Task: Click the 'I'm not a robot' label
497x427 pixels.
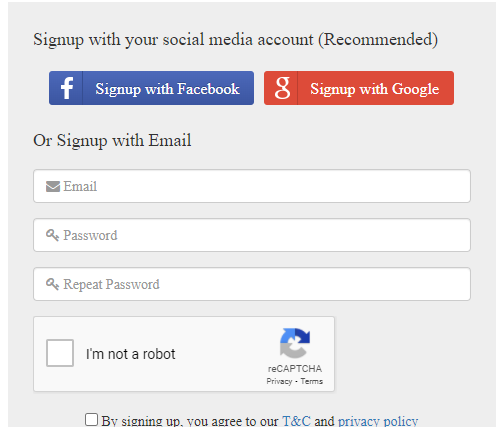Action: click(130, 354)
